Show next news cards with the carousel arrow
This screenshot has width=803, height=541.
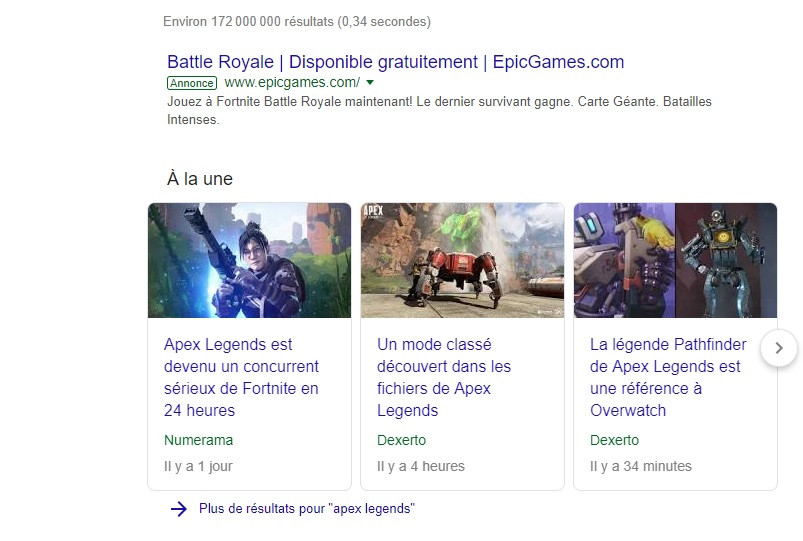778,348
